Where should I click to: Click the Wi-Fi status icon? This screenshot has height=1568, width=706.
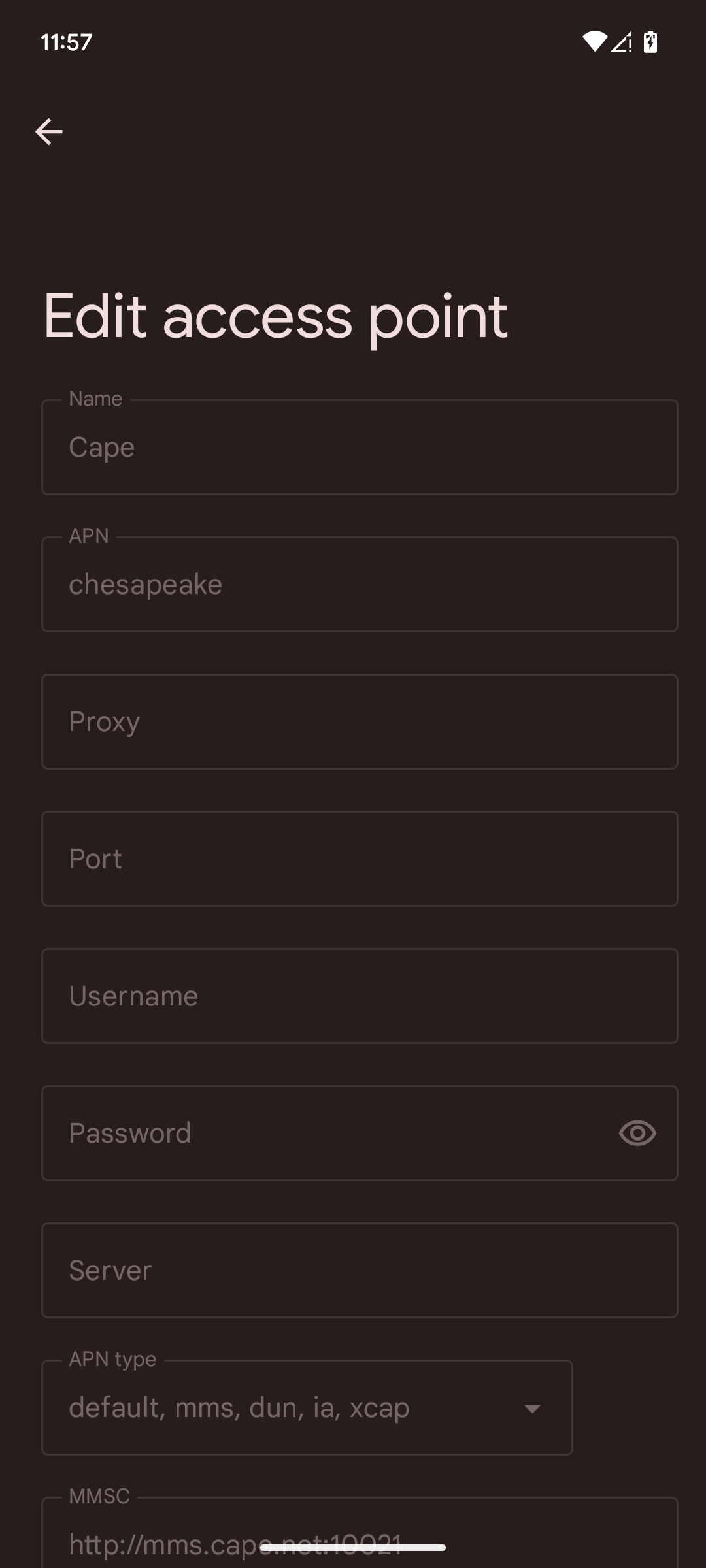[x=594, y=42]
